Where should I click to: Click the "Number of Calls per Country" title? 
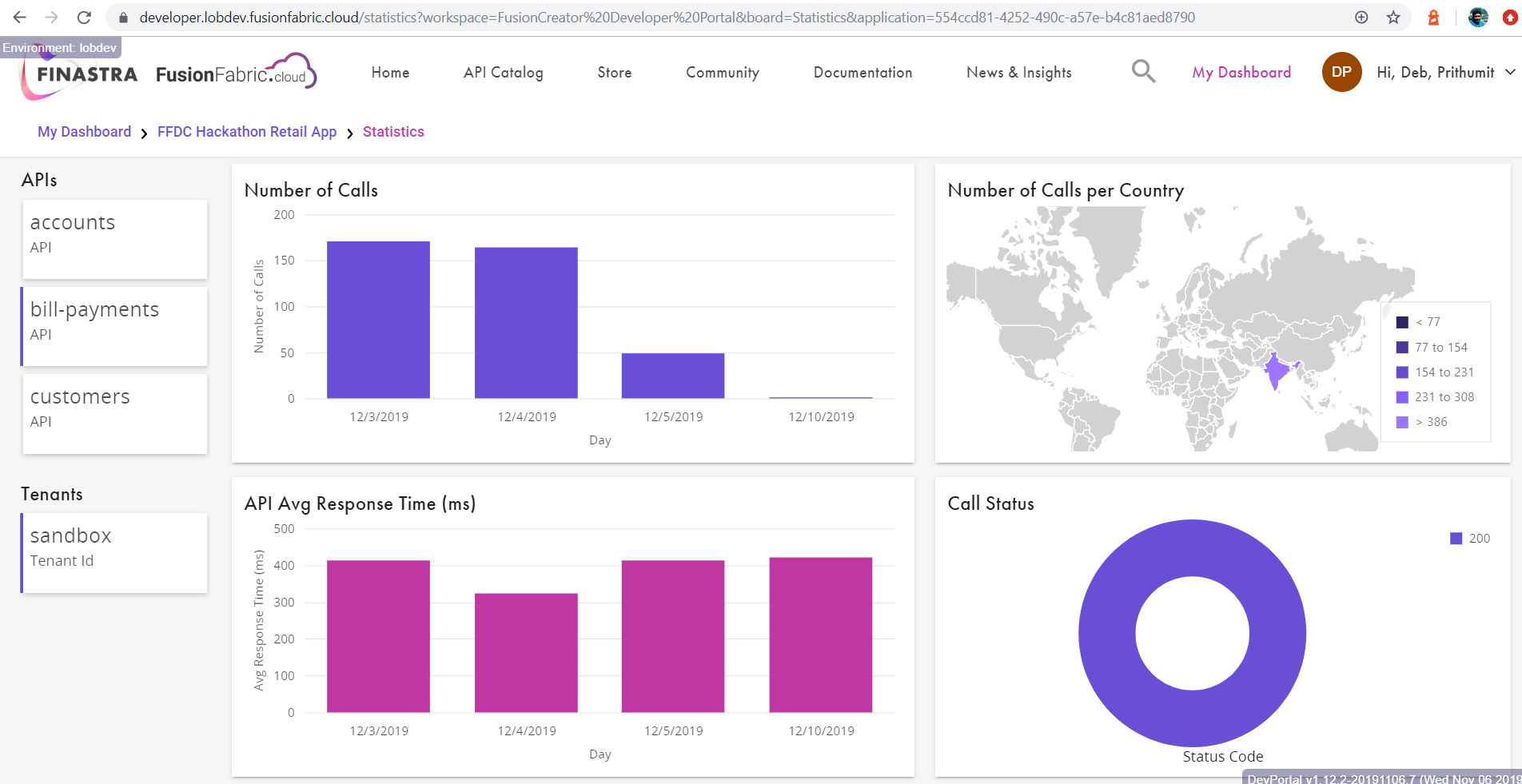point(1066,190)
